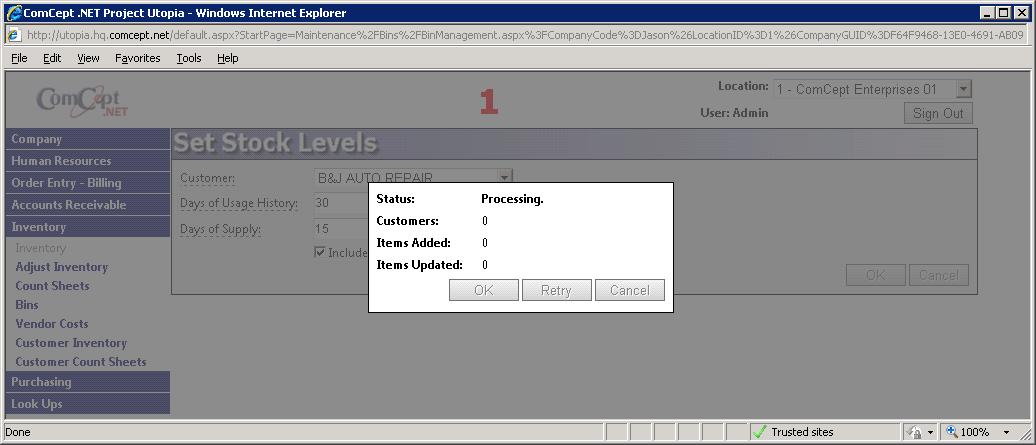Screen dimensions: 1036x445
Task: Expand the Location dropdown
Action: [x=963, y=90]
